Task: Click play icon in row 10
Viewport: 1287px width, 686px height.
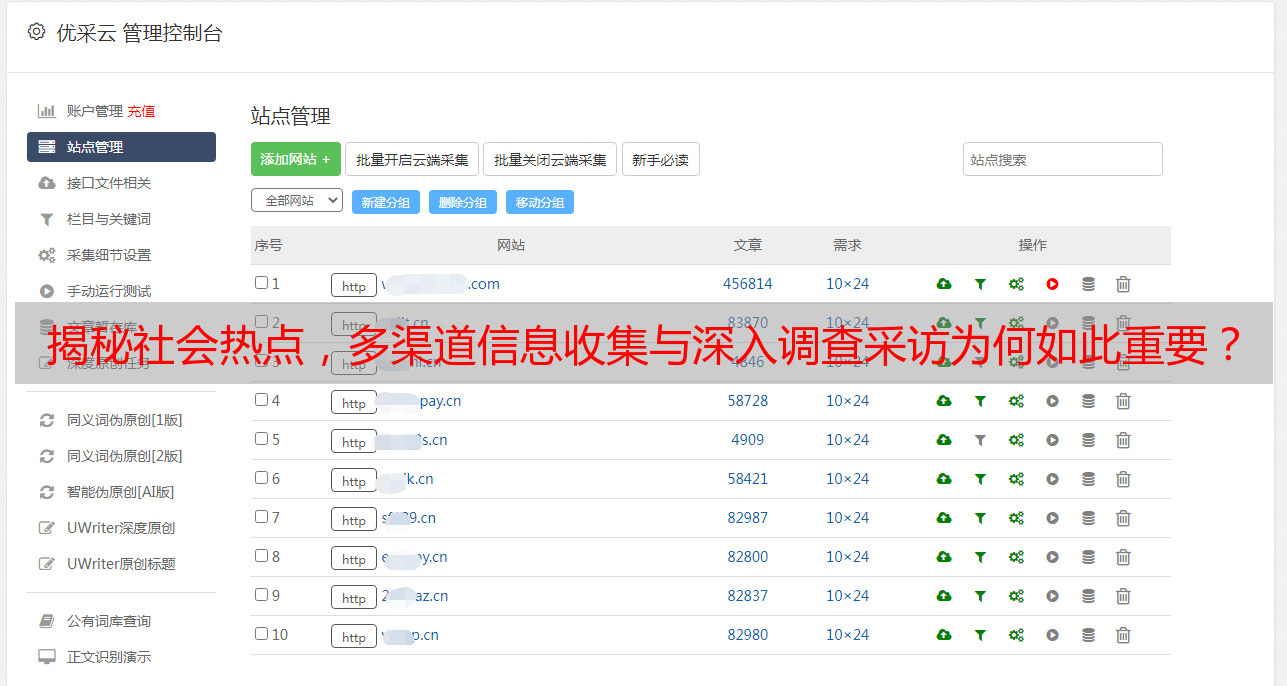Action: coord(1052,635)
